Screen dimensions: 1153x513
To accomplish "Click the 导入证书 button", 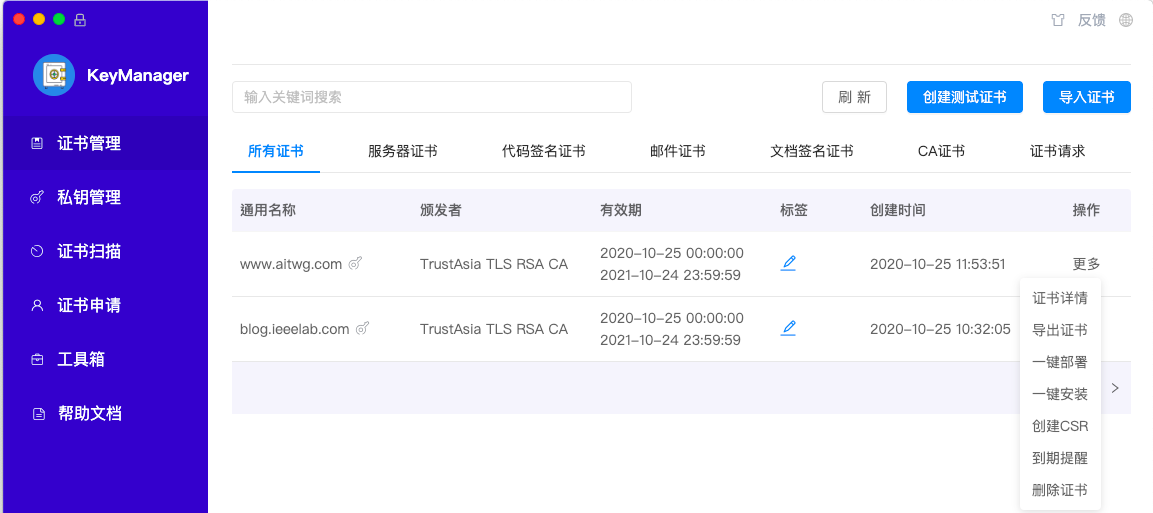I will [x=1086, y=97].
